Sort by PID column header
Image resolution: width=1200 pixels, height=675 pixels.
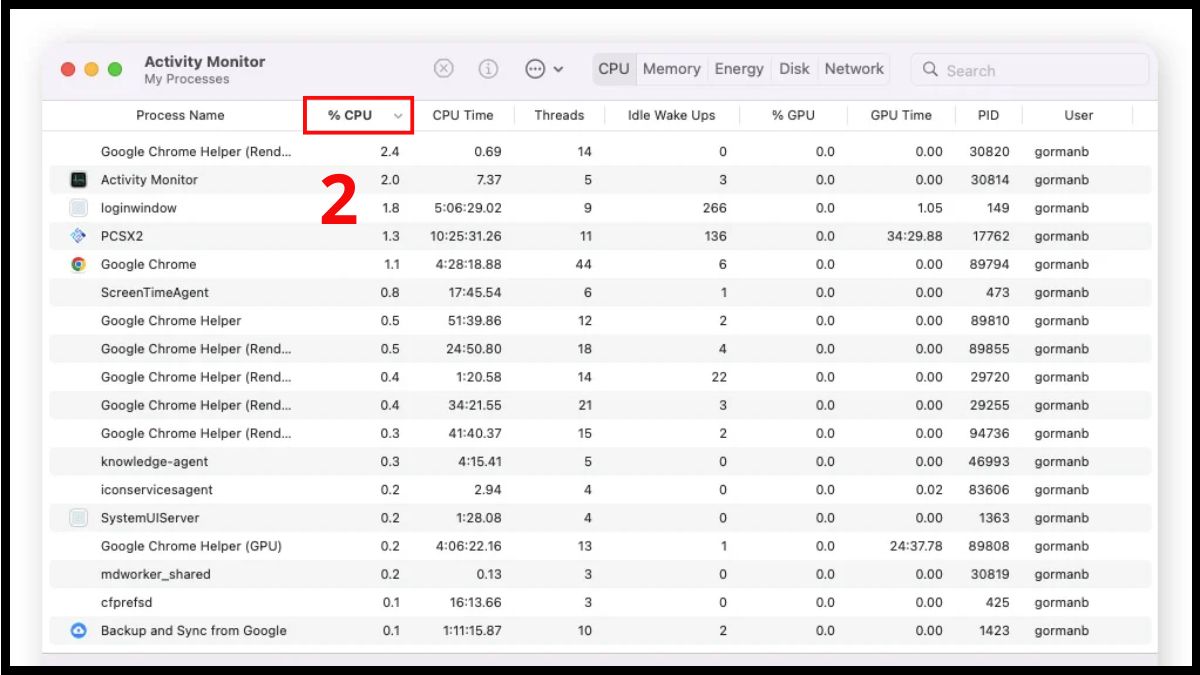pos(988,115)
